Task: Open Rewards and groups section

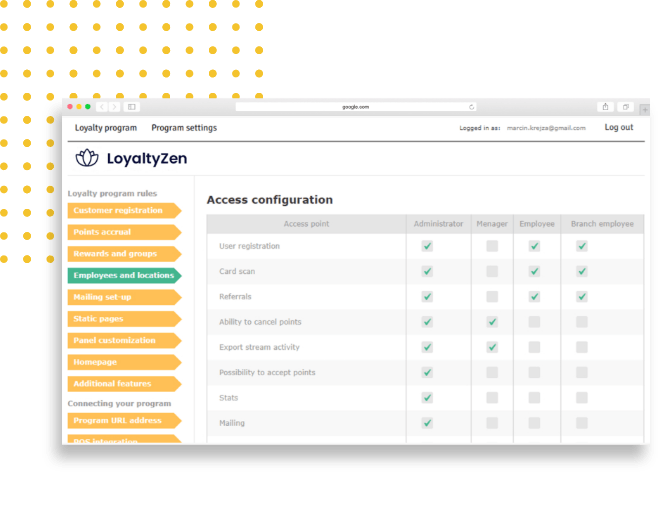Action: [x=124, y=254]
